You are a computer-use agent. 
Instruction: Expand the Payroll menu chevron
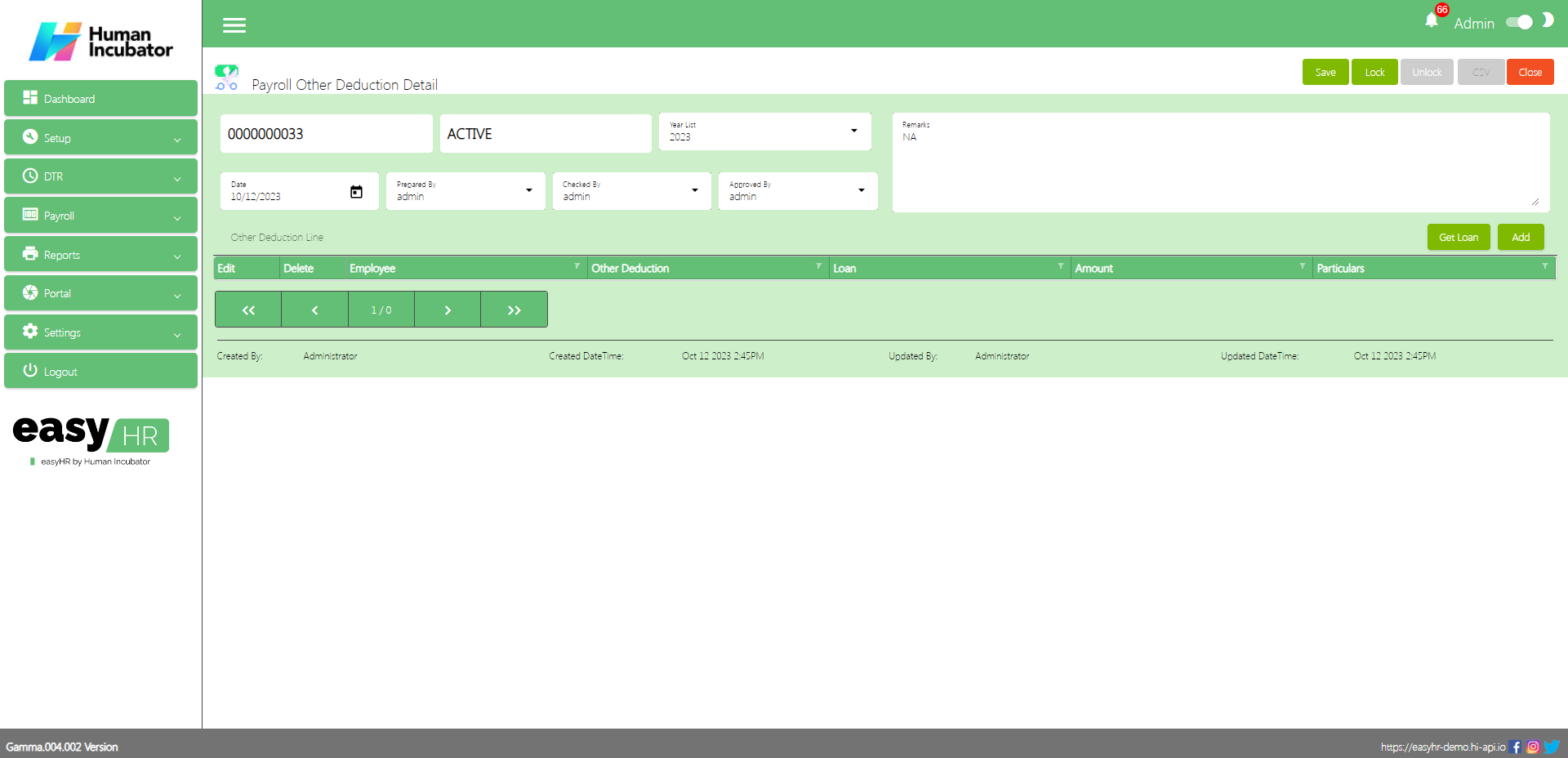[177, 218]
